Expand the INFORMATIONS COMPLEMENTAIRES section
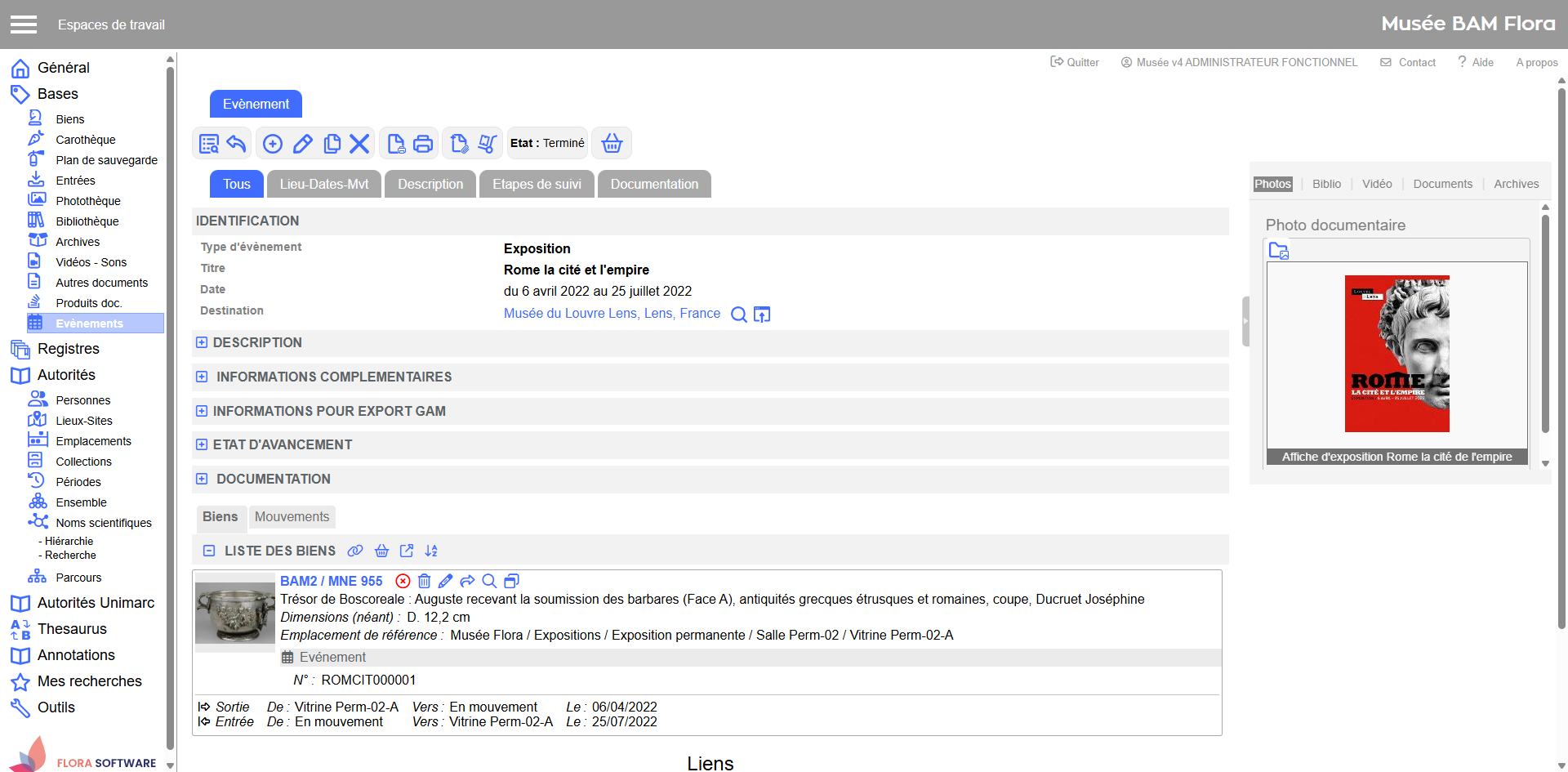1568x772 pixels. click(x=202, y=377)
